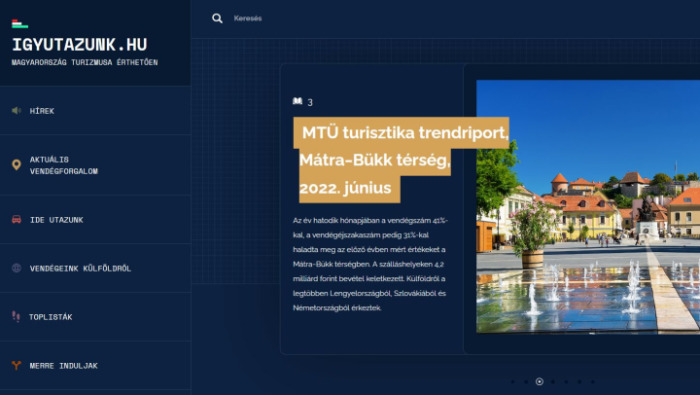Image resolution: width=700 pixels, height=395 pixels.
Task: Open the Hírek menu item
Action: coord(42,111)
